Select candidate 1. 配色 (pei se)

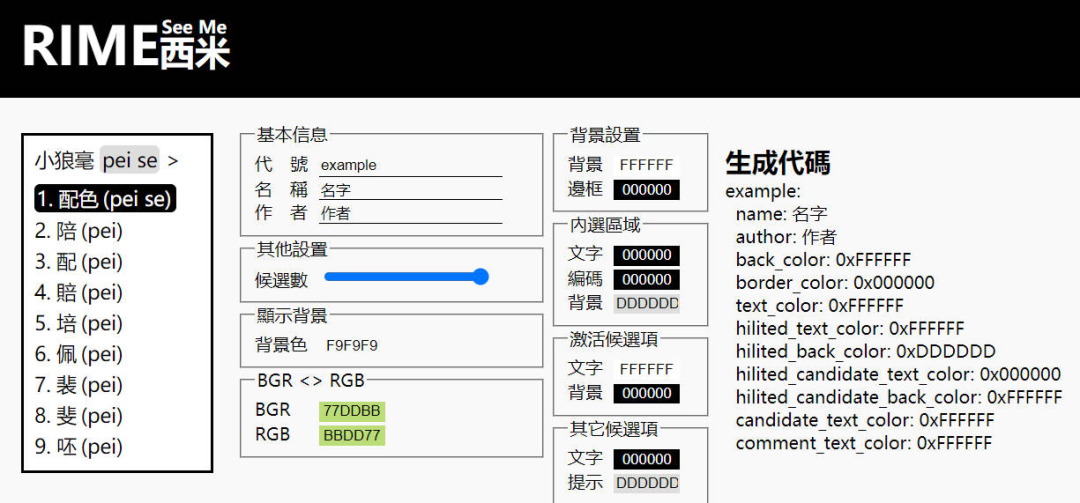[x=105, y=199]
